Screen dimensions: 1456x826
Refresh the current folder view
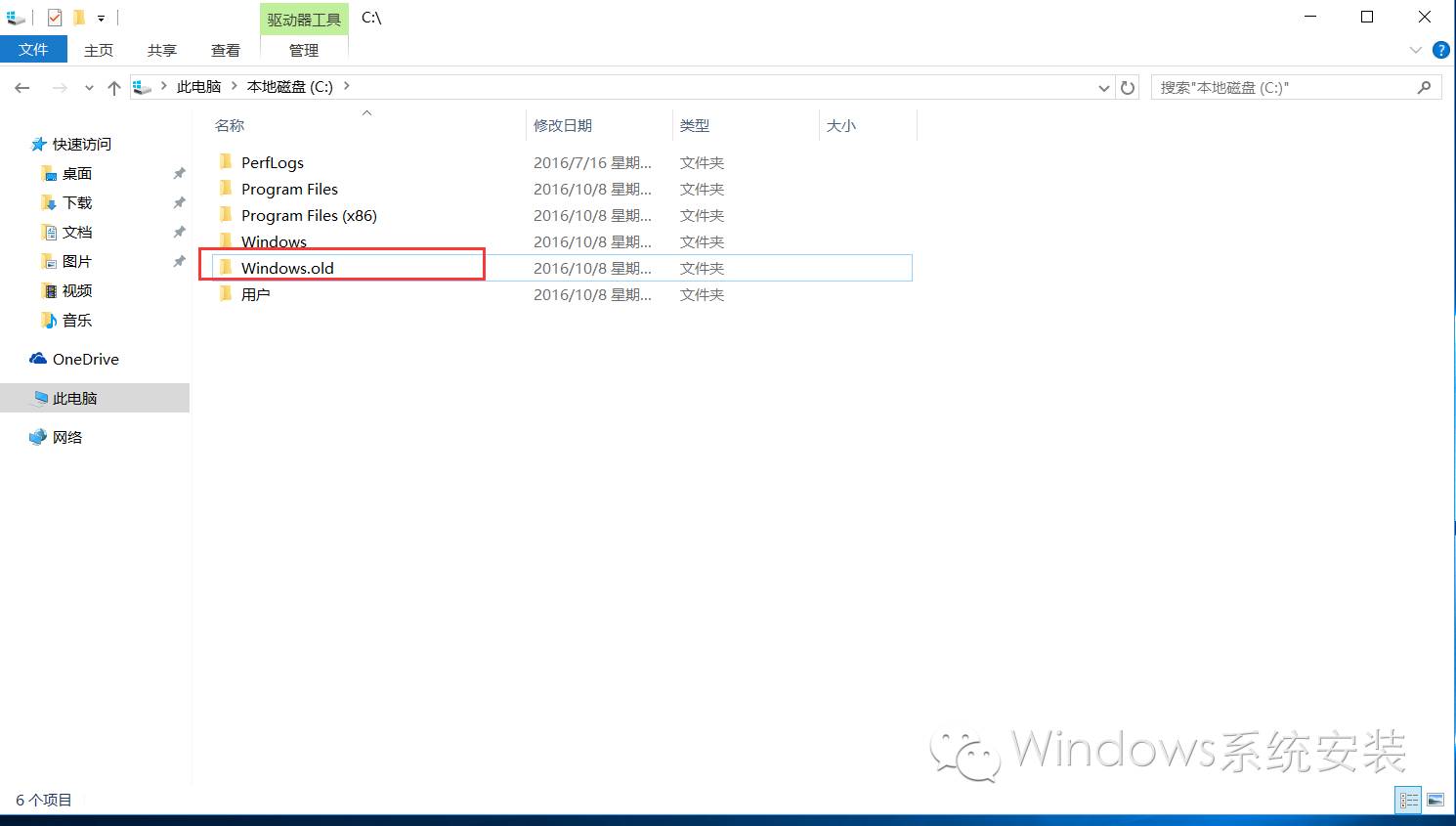1128,88
